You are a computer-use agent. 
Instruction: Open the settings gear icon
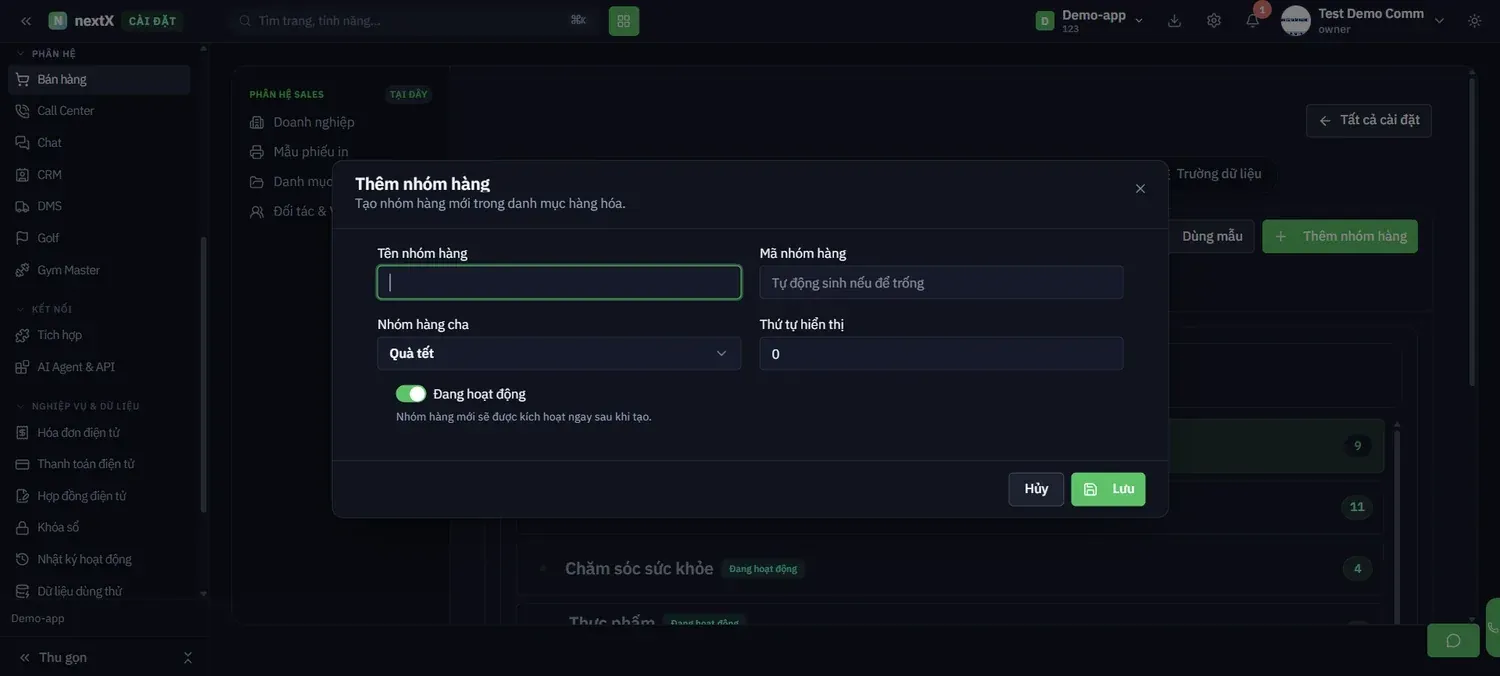click(1214, 21)
